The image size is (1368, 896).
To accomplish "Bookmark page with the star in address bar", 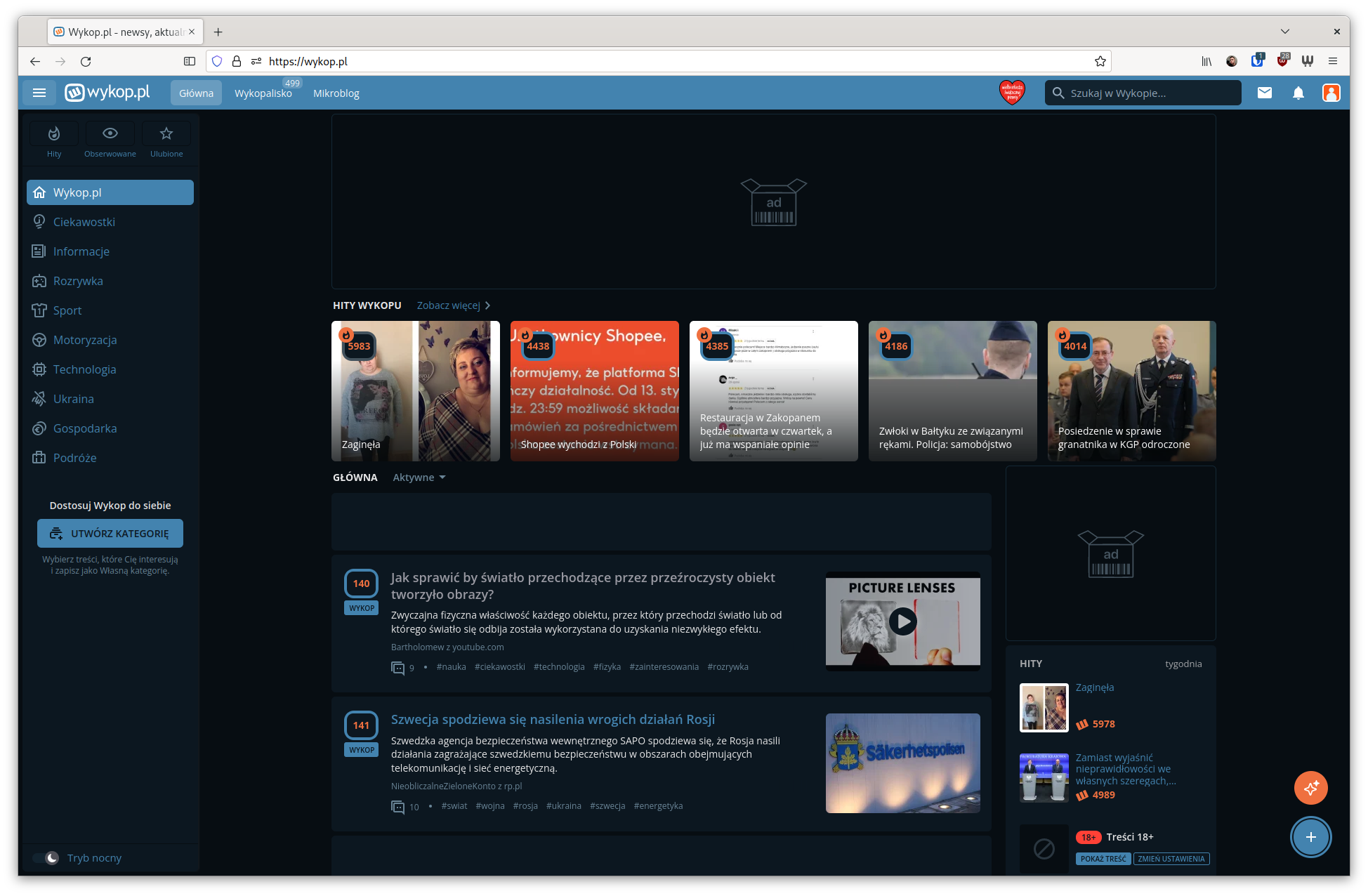I will click(1100, 61).
